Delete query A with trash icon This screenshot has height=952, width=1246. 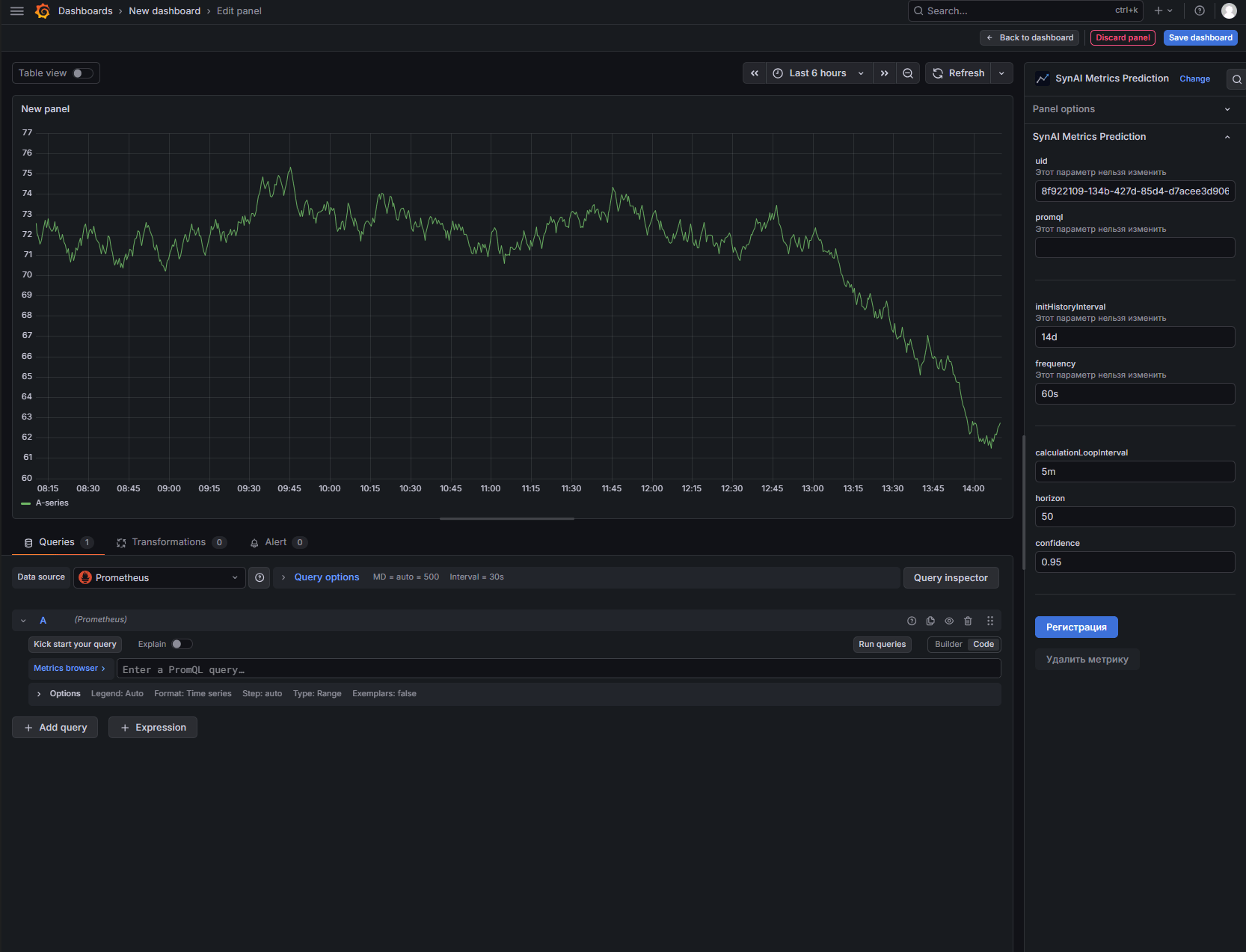coord(968,621)
